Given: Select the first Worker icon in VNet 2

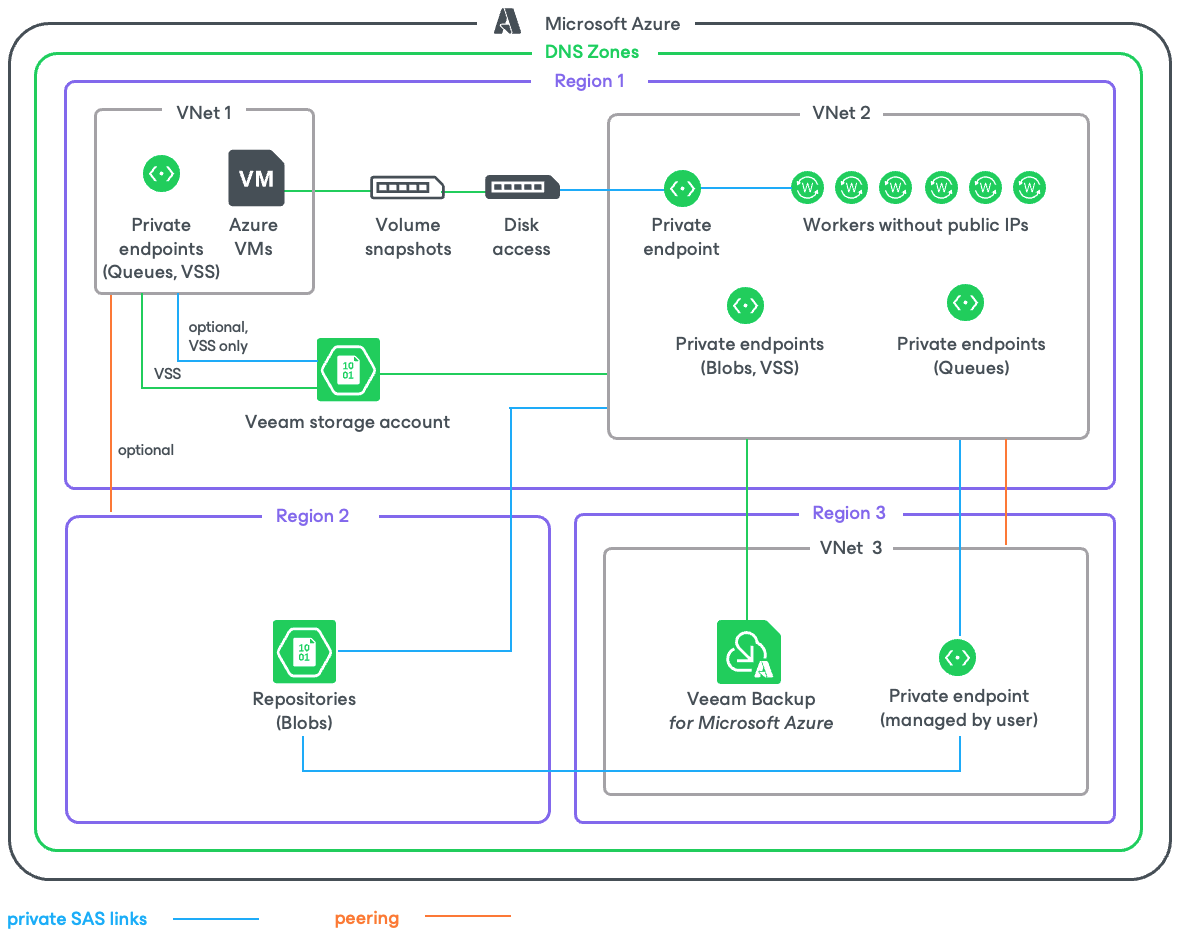Looking at the screenshot, I should coord(807,187).
